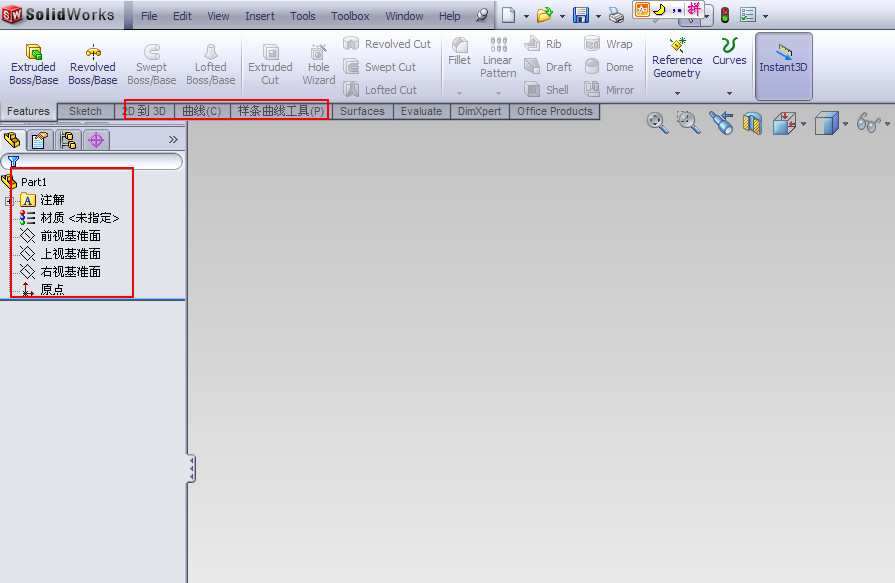
Task: Click the Revolved Cut tool
Action: point(387,44)
